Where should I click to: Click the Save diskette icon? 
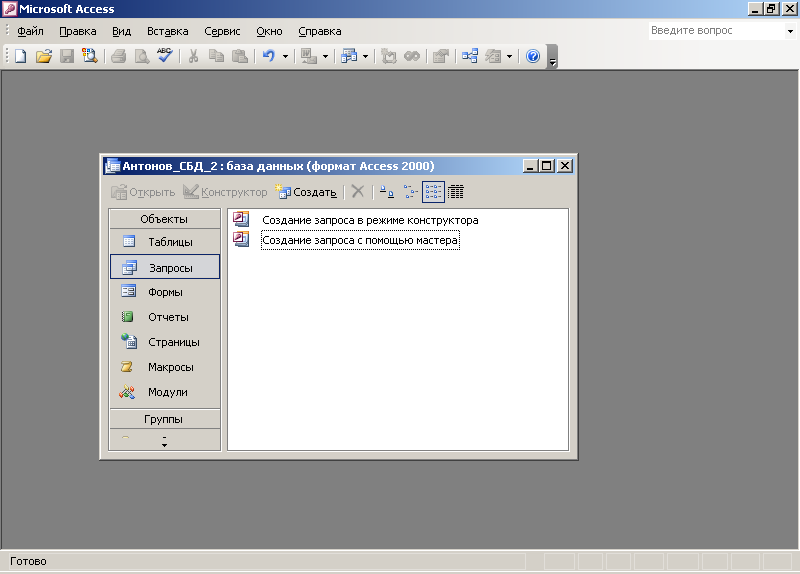(67, 56)
